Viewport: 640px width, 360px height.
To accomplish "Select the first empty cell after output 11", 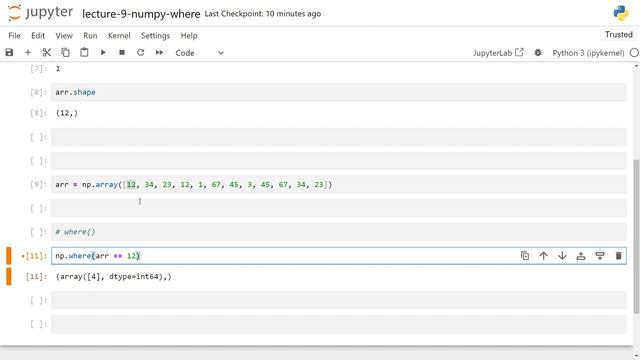I will pyautogui.click(x=339, y=300).
